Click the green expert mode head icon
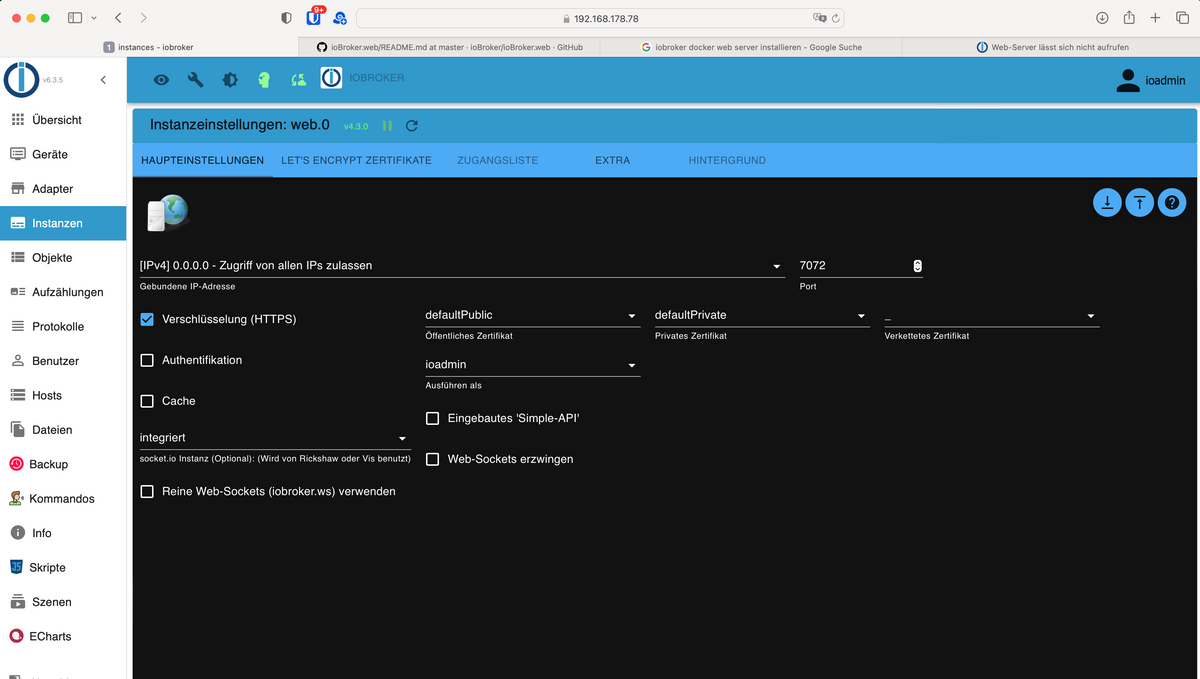The image size is (1200, 679). 264,80
